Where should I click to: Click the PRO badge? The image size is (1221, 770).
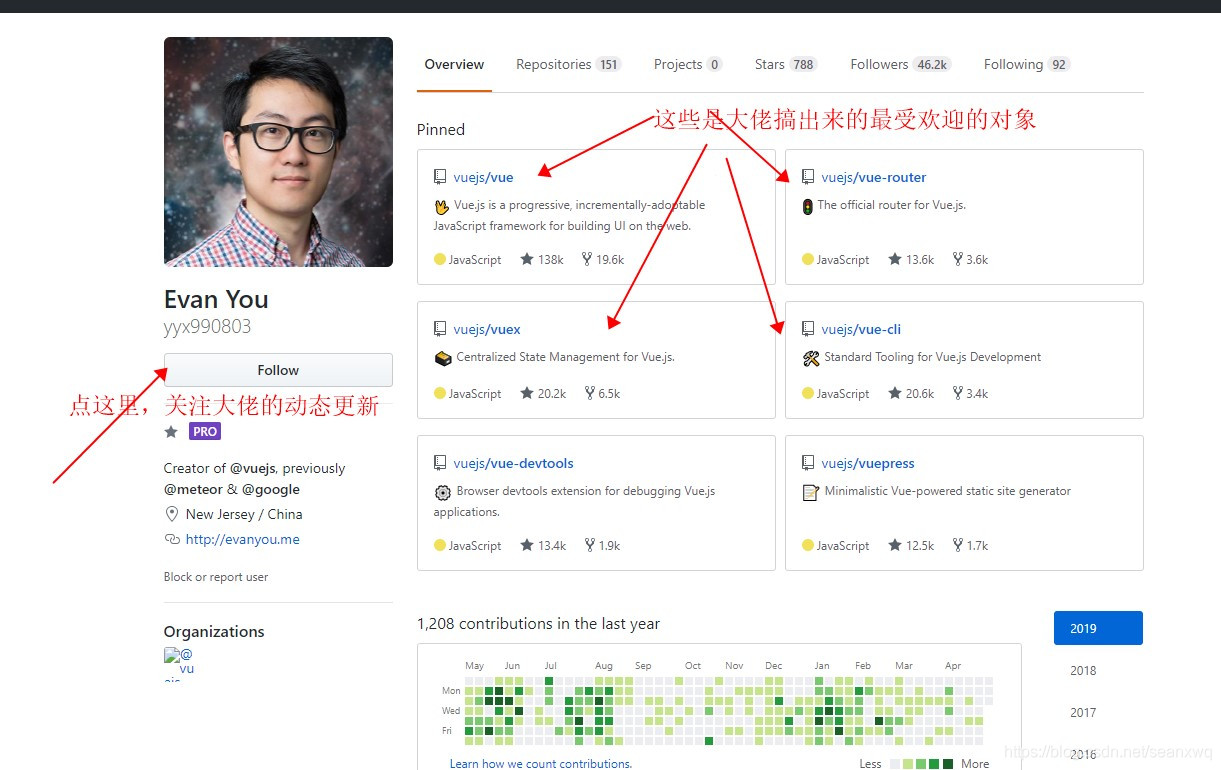coord(205,431)
